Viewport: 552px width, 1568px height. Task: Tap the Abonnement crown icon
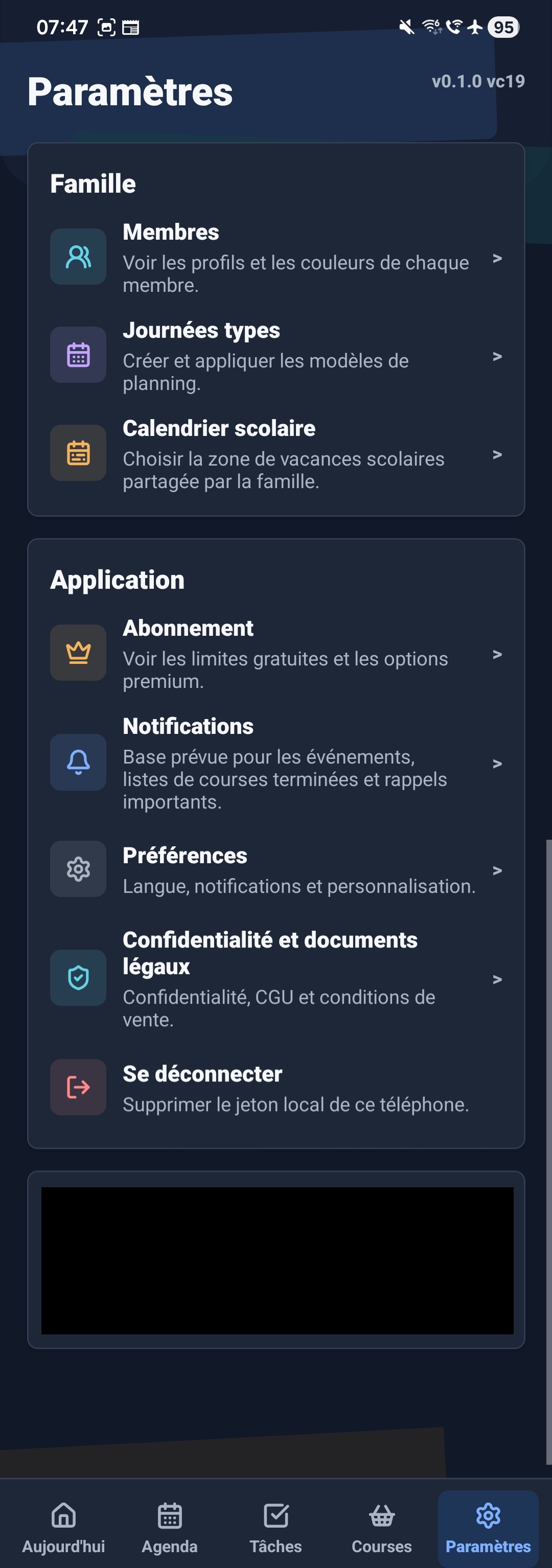pos(78,653)
